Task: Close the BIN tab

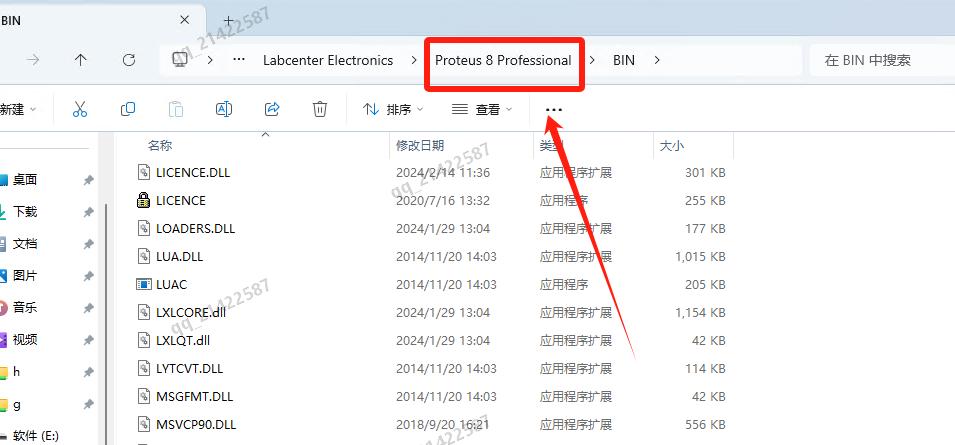Action: coord(185,19)
